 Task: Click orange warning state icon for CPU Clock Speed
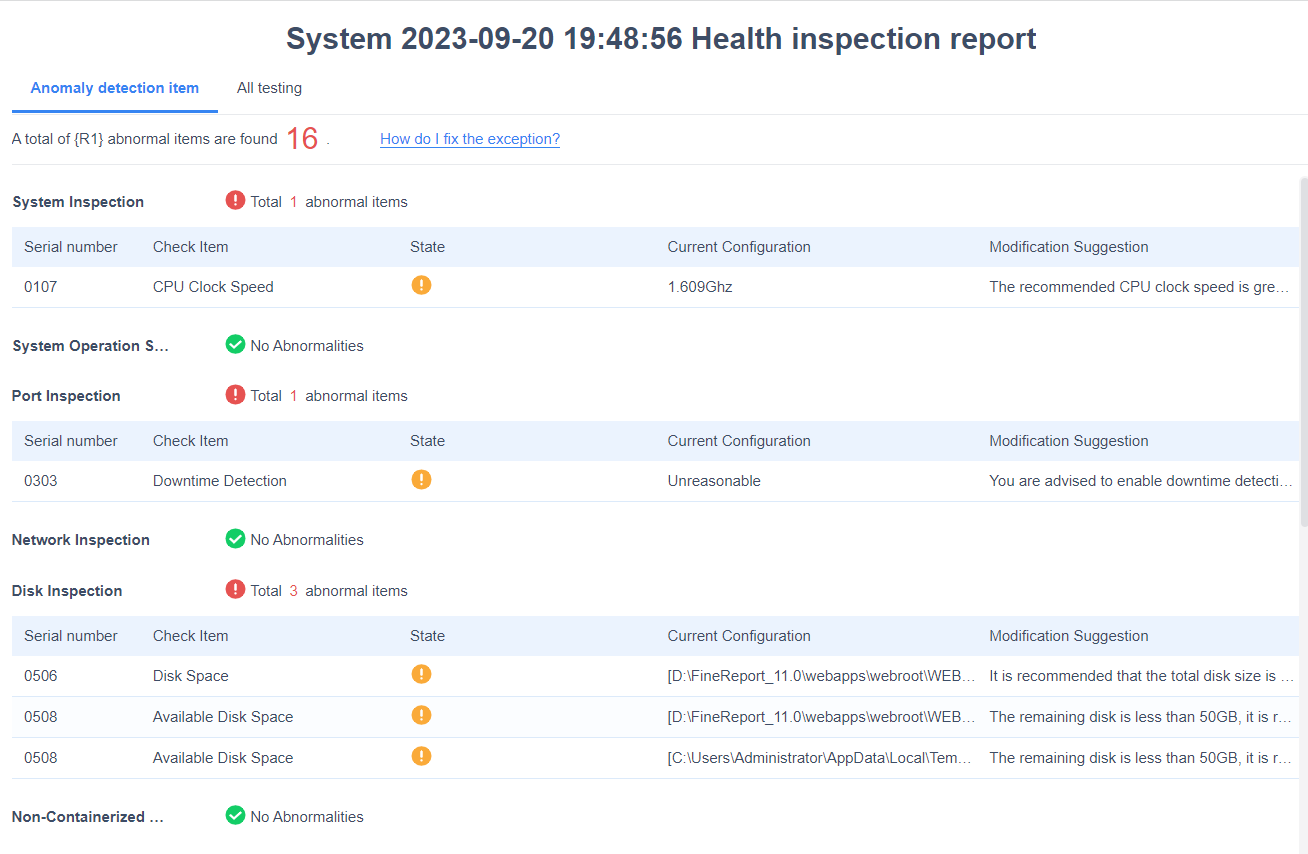point(421,285)
